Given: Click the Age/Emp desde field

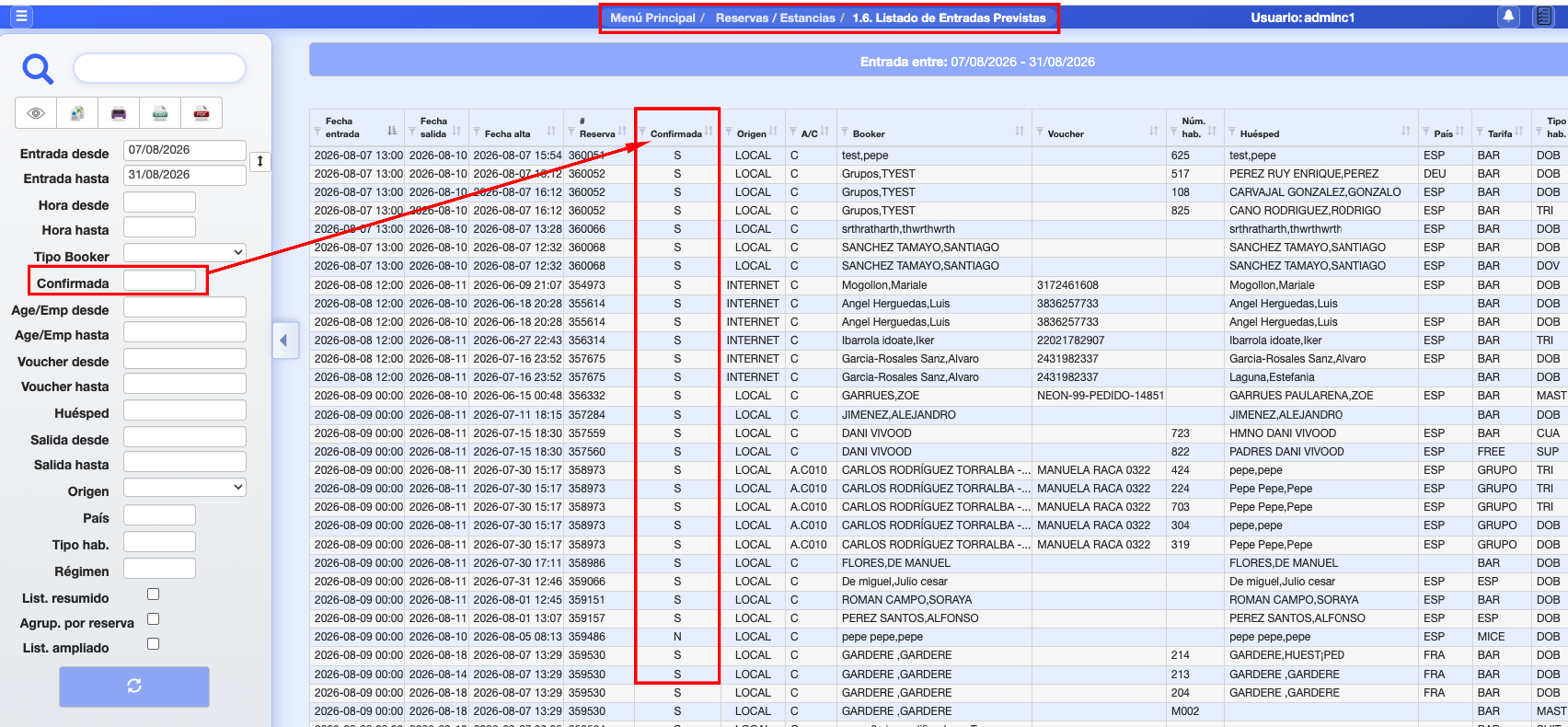Looking at the screenshot, I should 185,306.
